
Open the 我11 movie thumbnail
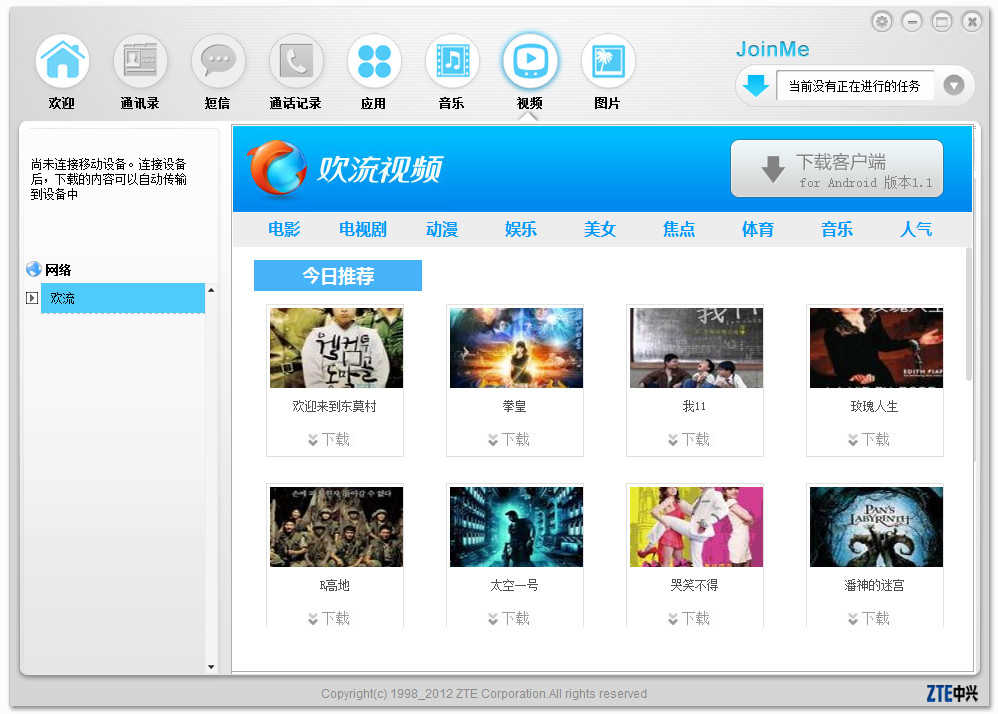[696, 348]
